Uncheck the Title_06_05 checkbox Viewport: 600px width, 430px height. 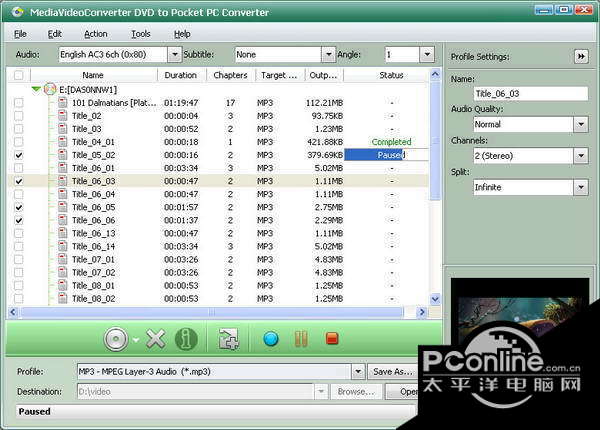[18, 207]
